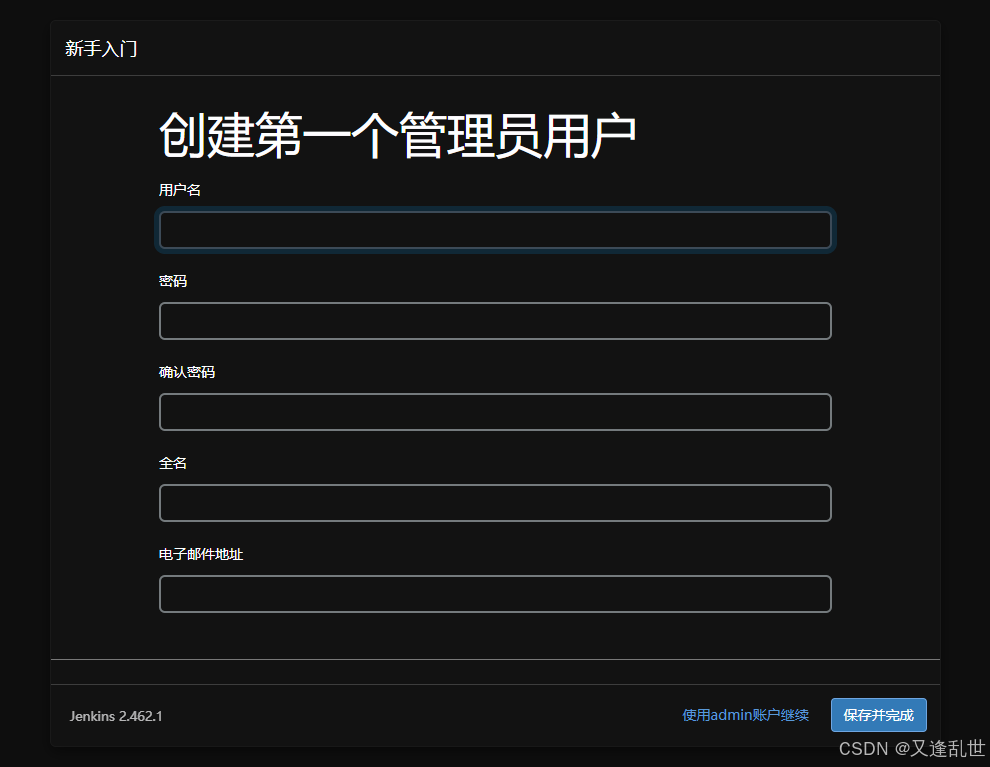Click the 保存并完成 button

(x=878, y=715)
